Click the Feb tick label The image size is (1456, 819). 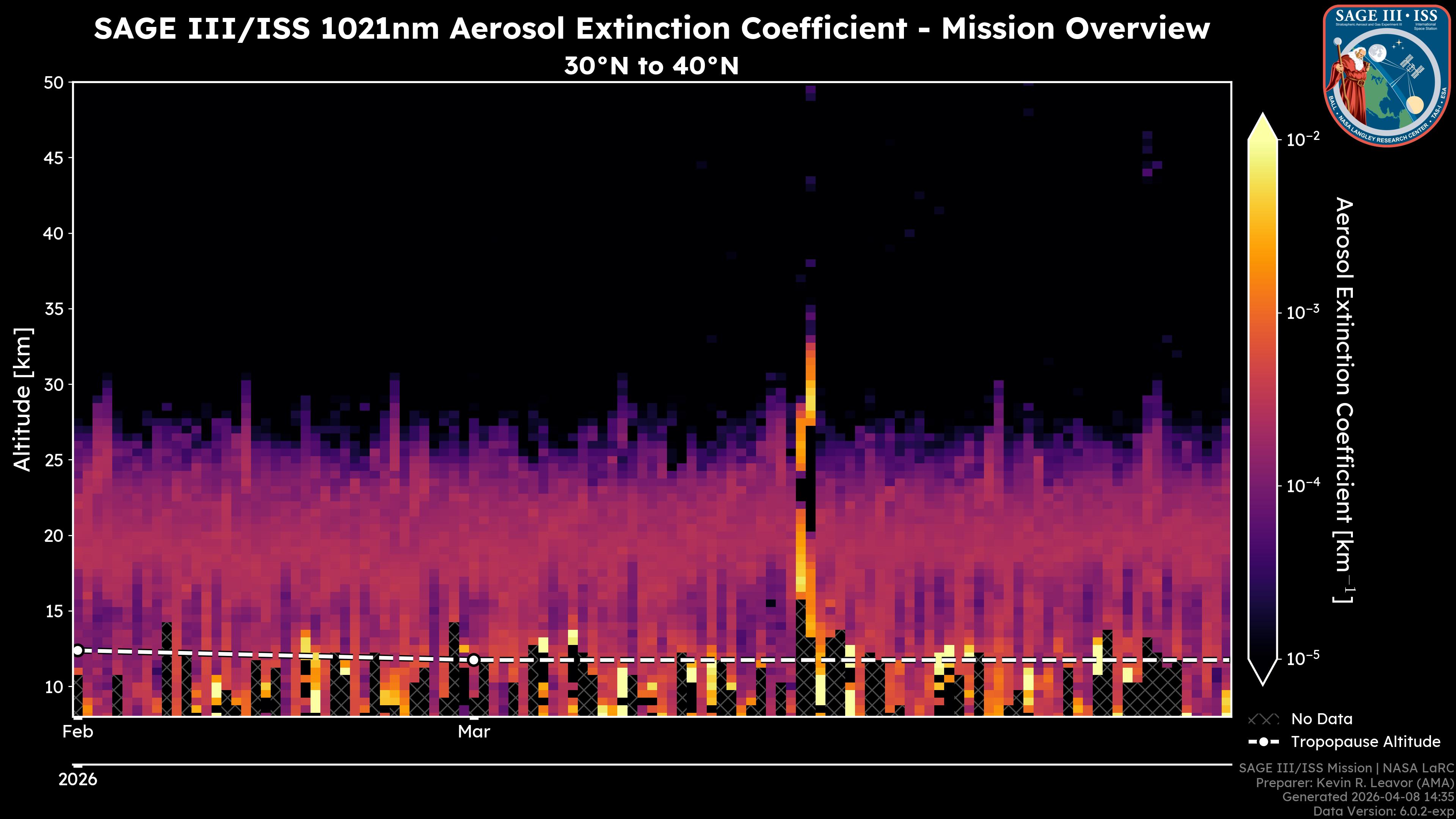pyautogui.click(x=77, y=732)
